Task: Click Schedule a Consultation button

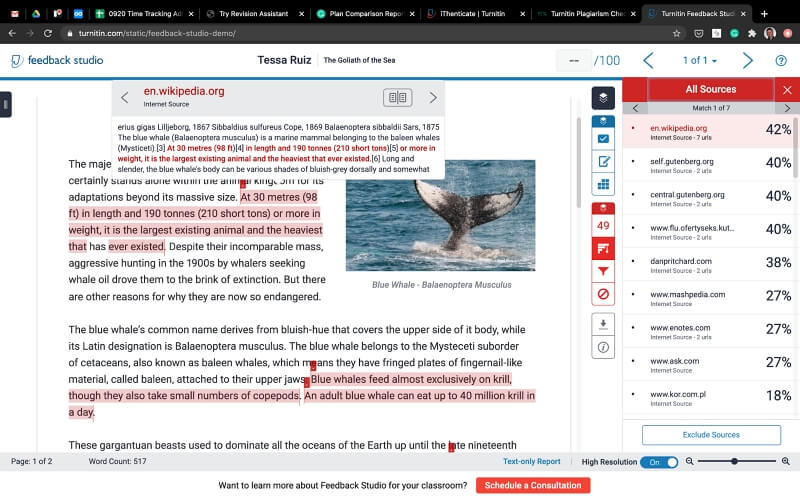Action: [533, 485]
